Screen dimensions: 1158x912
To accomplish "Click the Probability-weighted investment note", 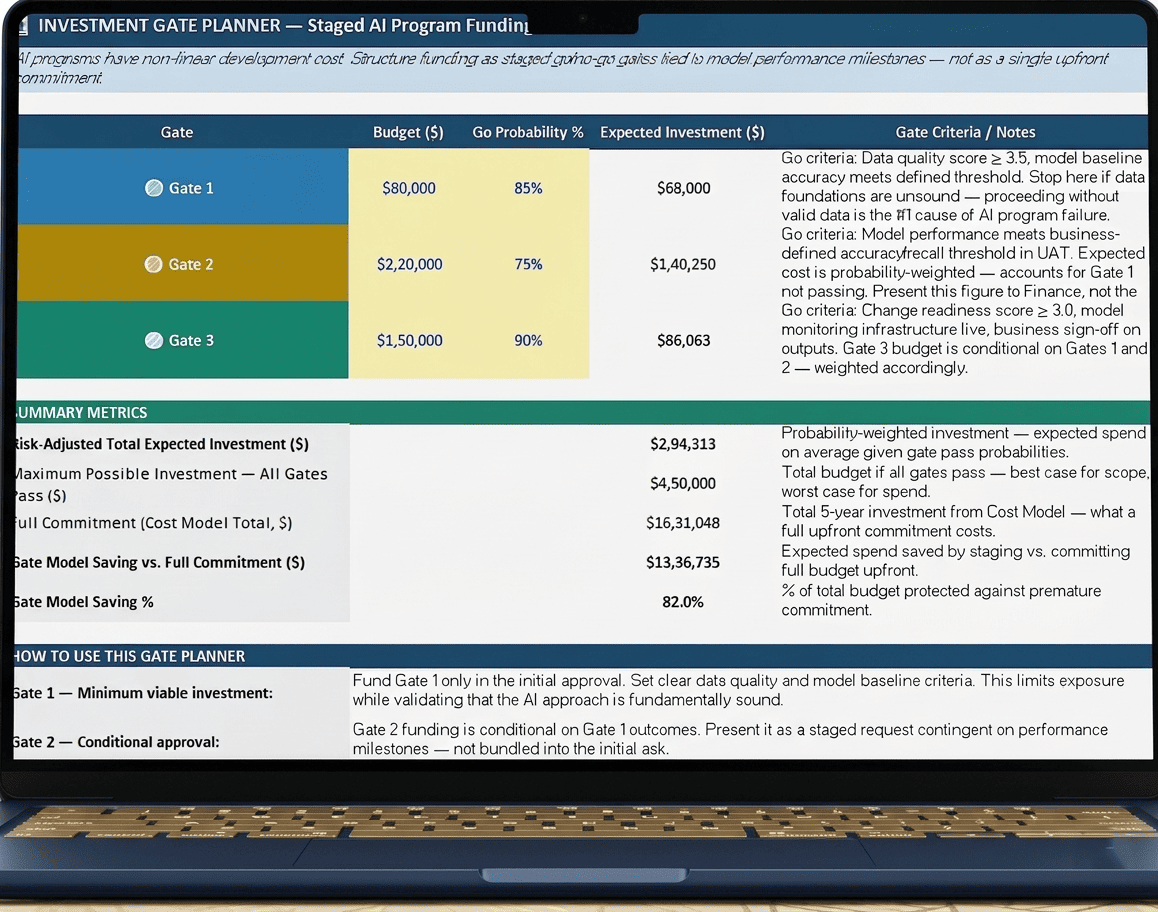I will [x=963, y=442].
